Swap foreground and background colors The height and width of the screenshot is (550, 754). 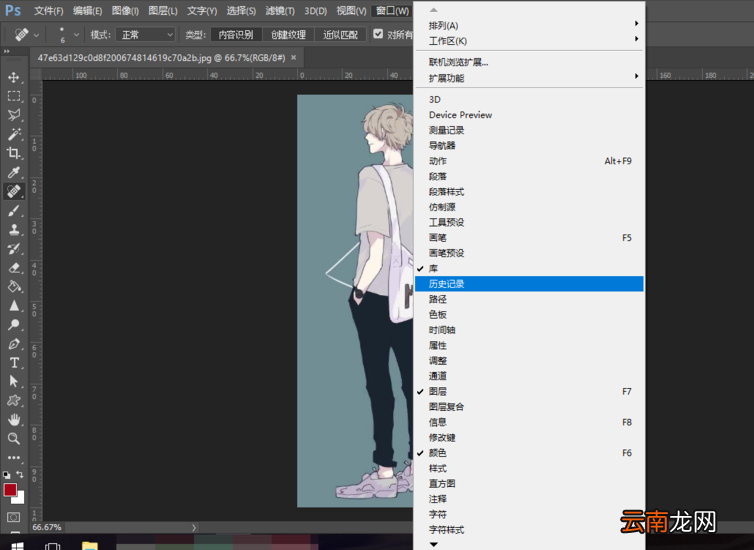pyautogui.click(x=20, y=474)
